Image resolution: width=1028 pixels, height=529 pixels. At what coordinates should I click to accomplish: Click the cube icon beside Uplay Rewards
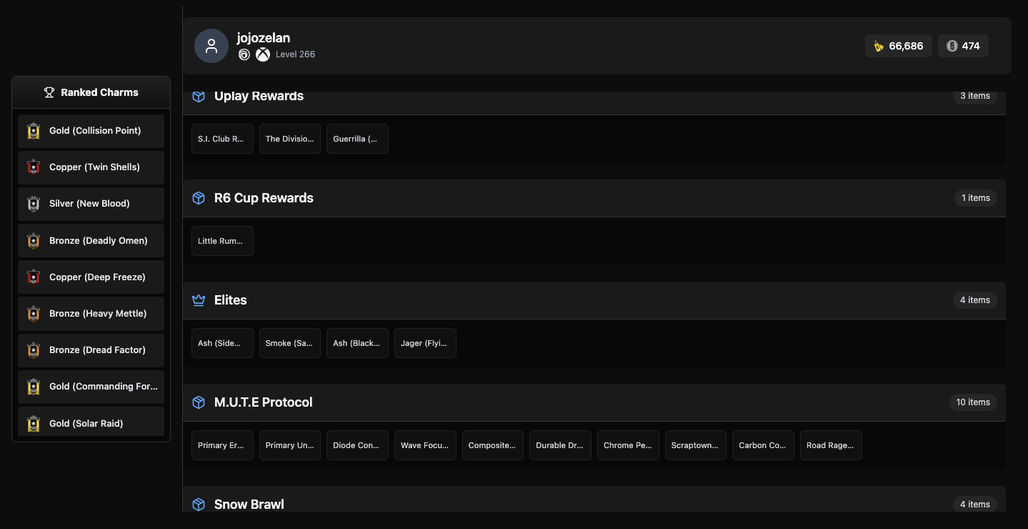(199, 96)
